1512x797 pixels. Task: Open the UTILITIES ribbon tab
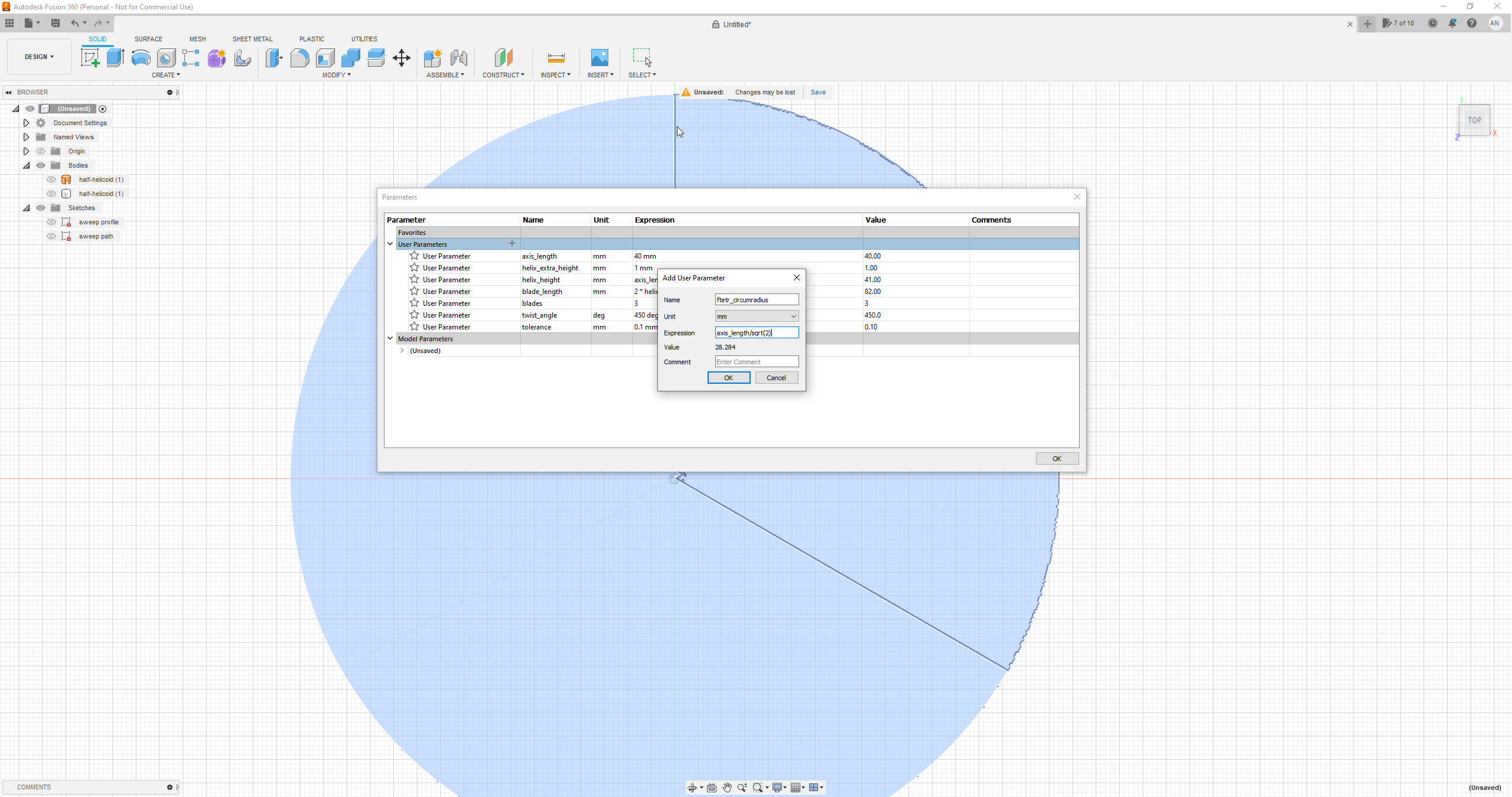pyautogui.click(x=364, y=39)
